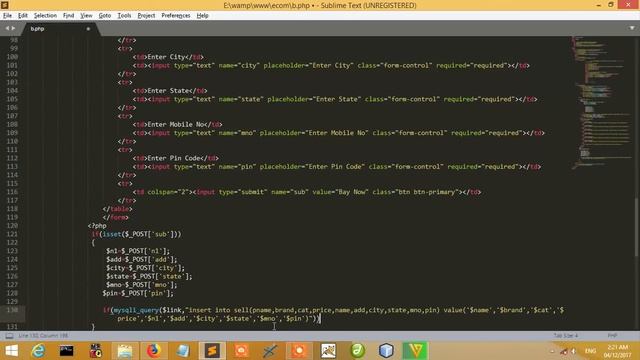Open the blue cube app in taskbar
This screenshot has width=640, height=360.
coord(386,351)
